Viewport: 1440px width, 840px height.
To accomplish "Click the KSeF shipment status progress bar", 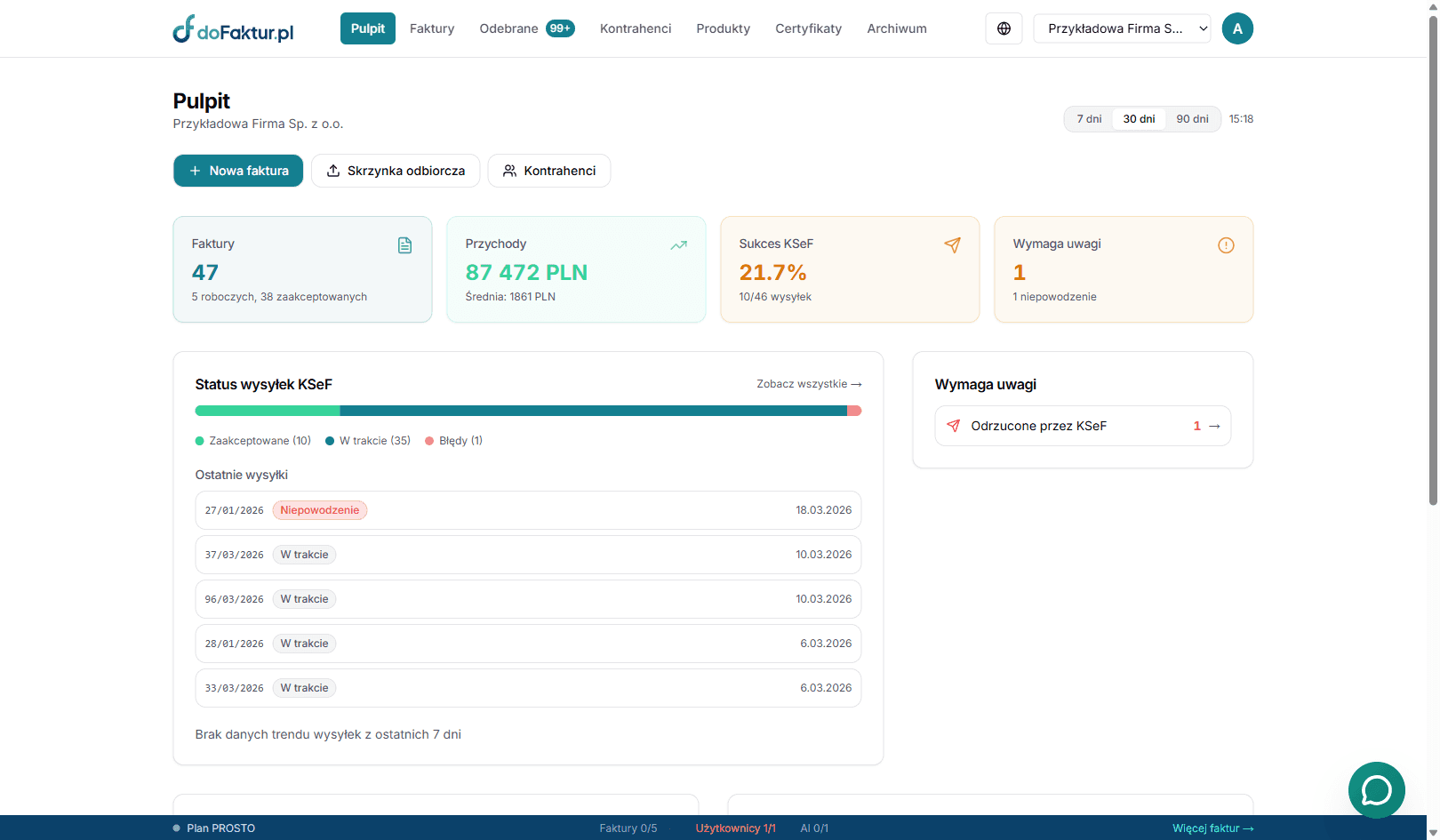I will [x=528, y=411].
